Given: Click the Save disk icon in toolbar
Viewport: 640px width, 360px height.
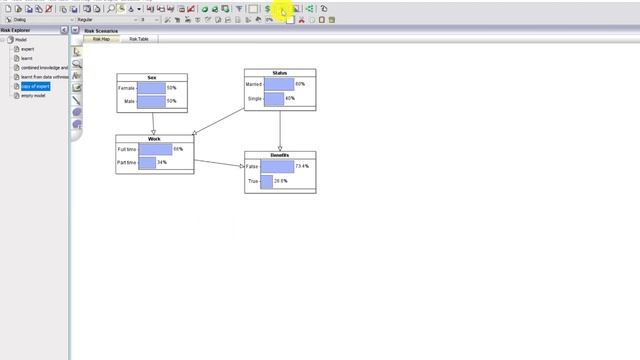Looking at the screenshot, I should pos(29,9).
